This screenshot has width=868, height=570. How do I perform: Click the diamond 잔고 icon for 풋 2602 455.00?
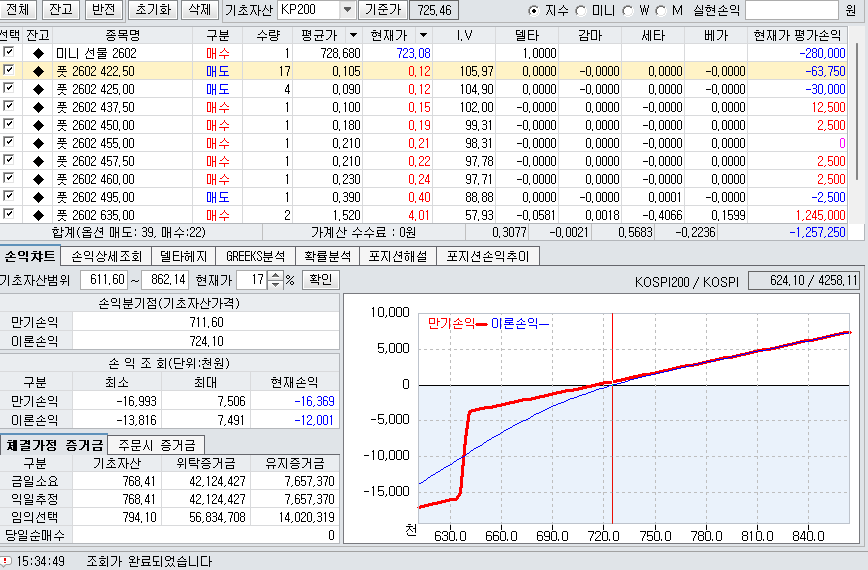pyautogui.click(x=38, y=143)
